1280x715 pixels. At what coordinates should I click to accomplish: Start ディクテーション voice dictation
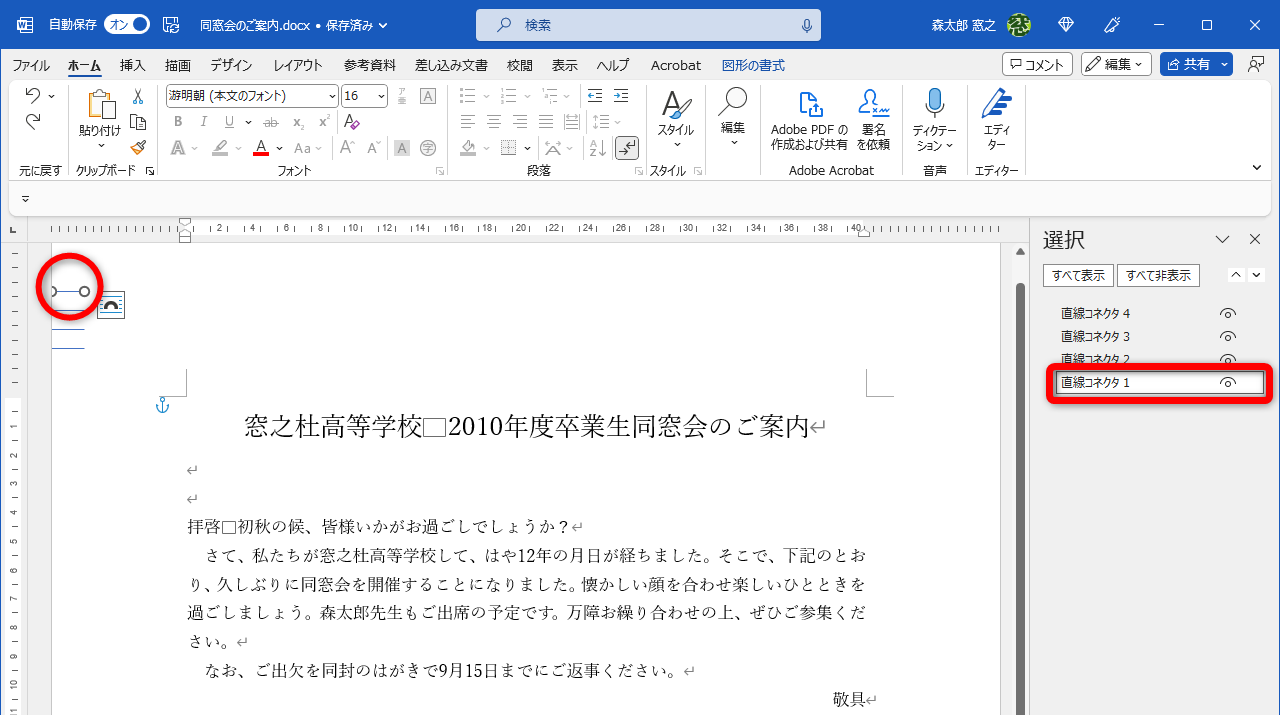click(x=934, y=115)
